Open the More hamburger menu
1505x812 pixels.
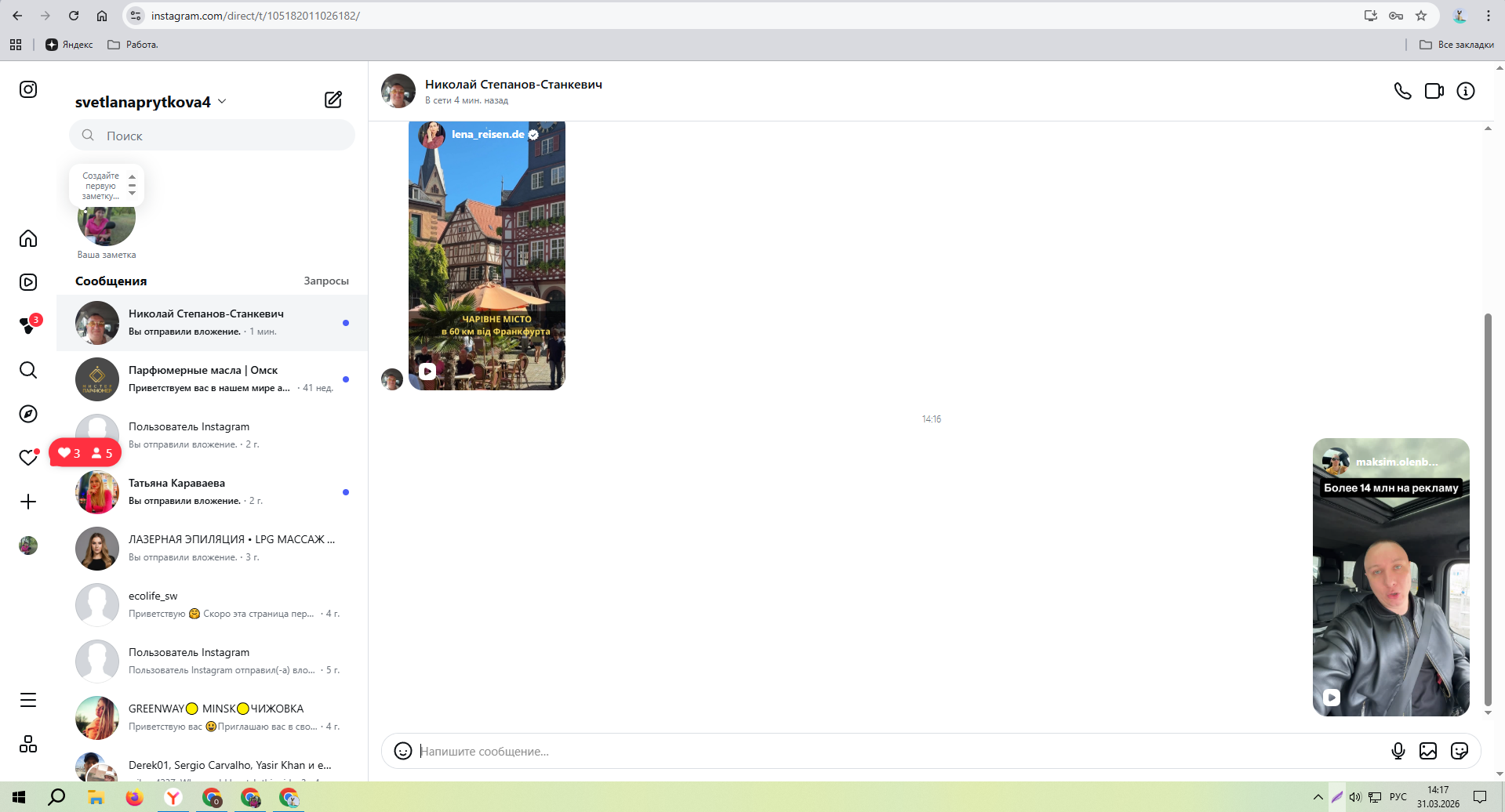[28, 700]
